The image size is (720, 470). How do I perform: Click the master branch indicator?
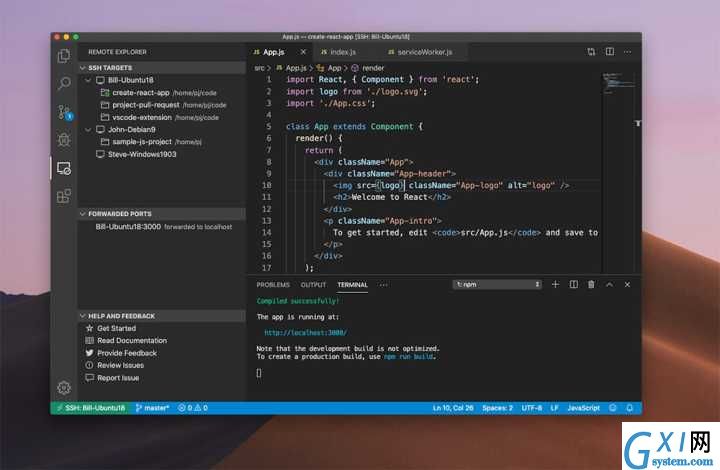click(152, 408)
